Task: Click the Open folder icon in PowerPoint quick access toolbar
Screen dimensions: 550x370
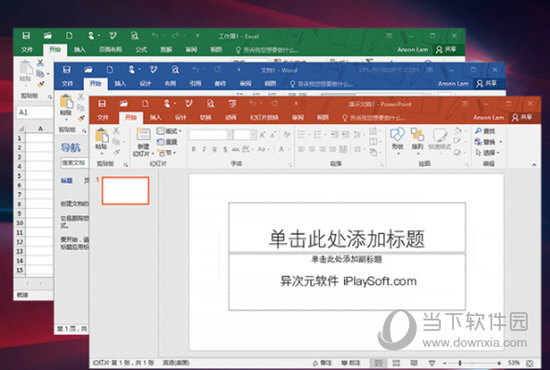Action: [123, 103]
